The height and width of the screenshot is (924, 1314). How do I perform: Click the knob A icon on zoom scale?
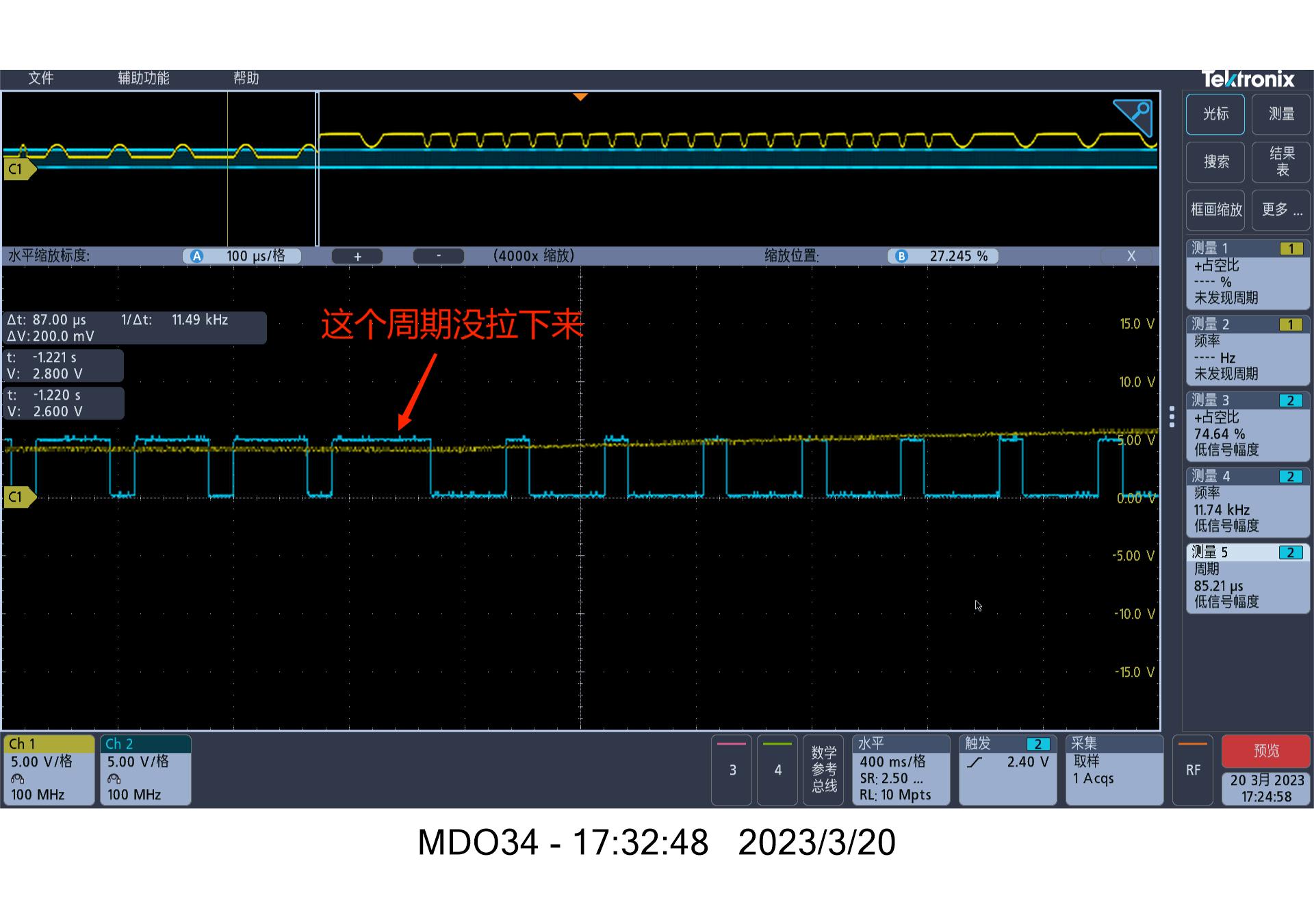coord(197,256)
